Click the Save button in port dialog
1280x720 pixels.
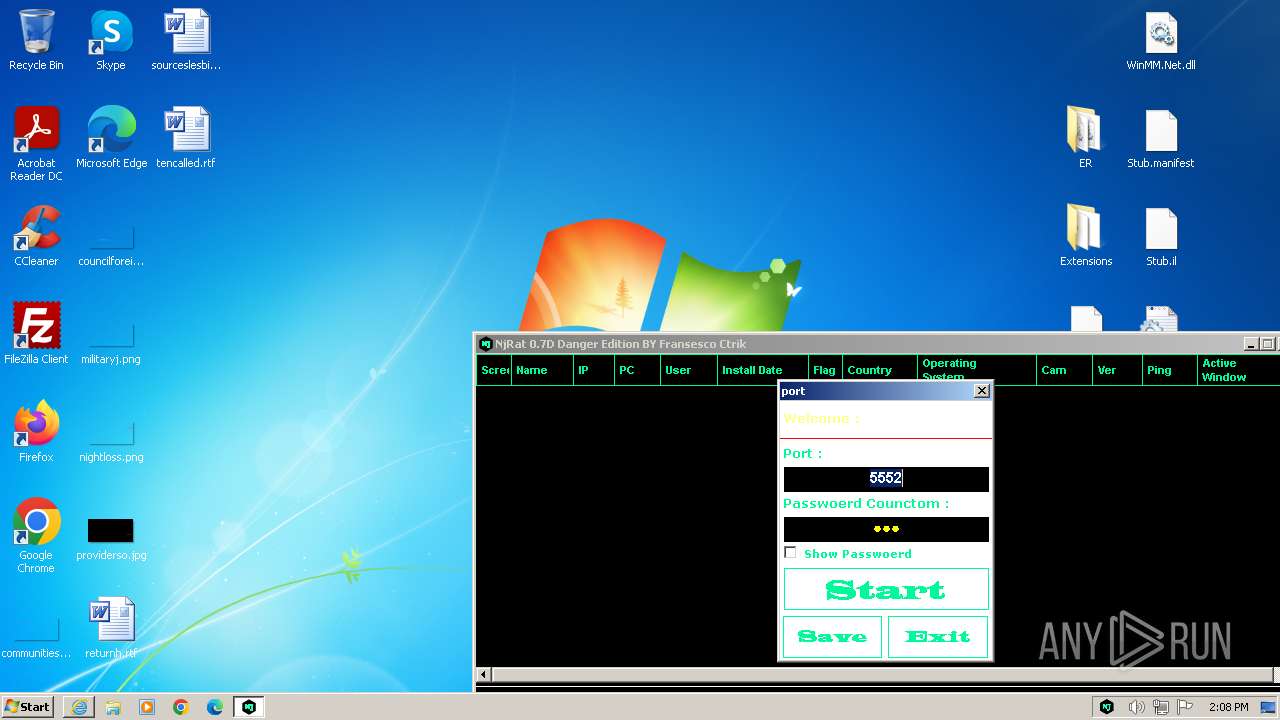pos(832,636)
